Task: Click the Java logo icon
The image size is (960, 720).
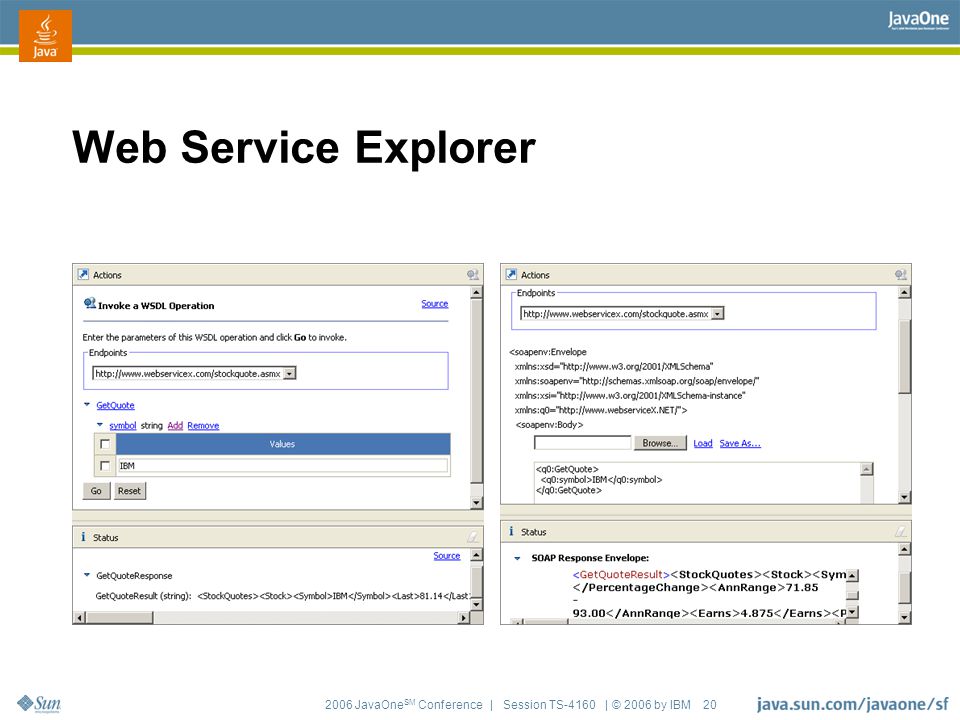Action: pos(45,36)
